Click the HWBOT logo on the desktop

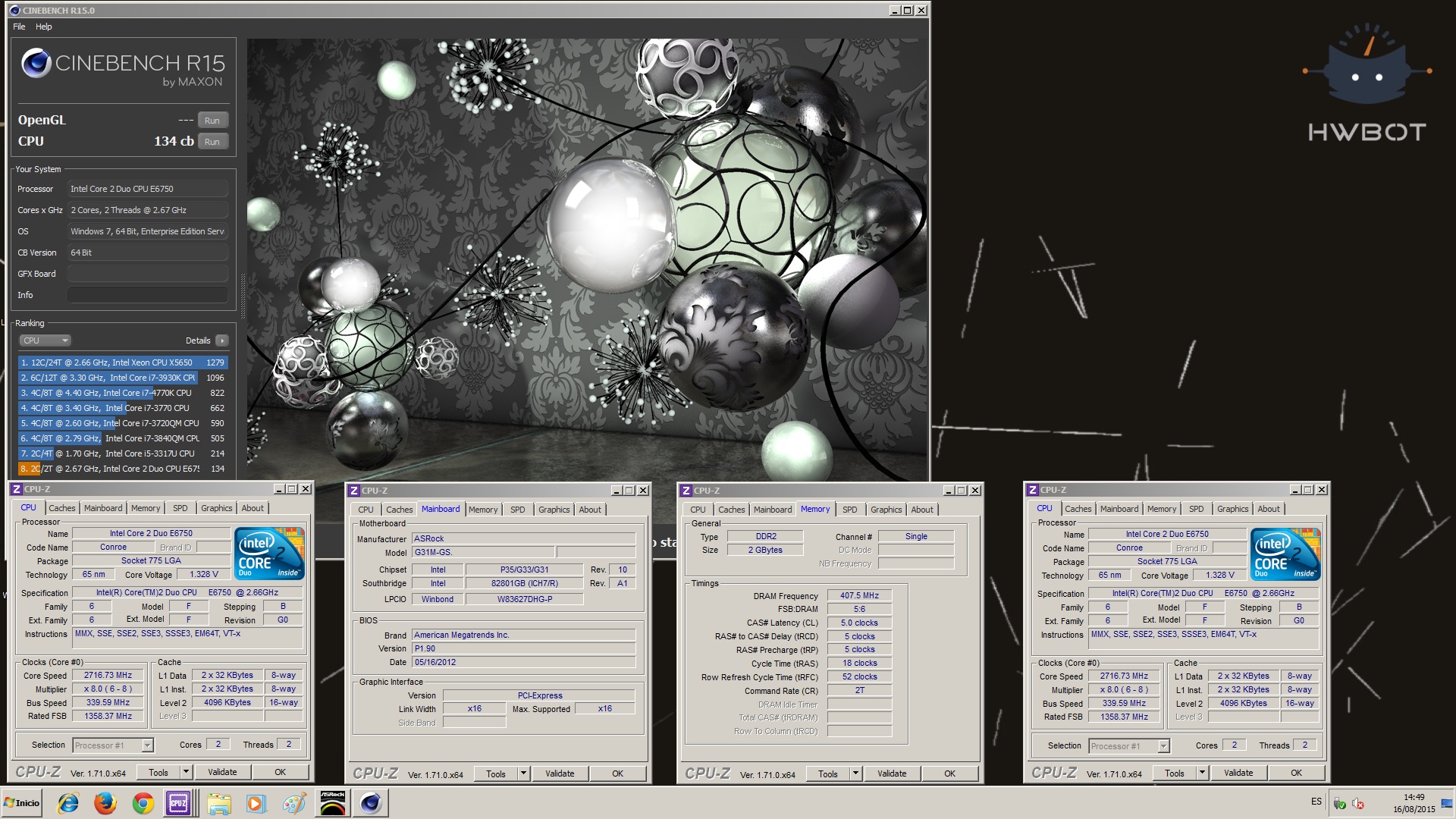point(1367,83)
